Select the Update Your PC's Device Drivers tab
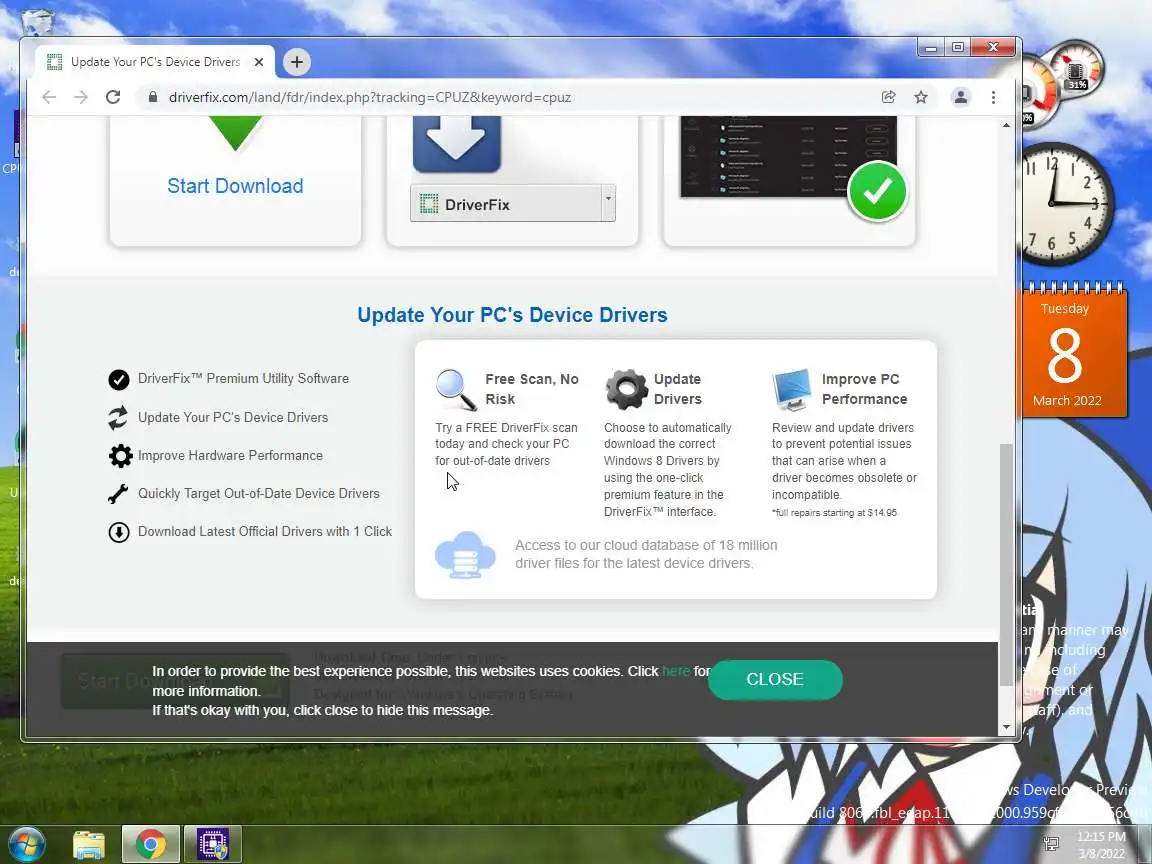 156,62
